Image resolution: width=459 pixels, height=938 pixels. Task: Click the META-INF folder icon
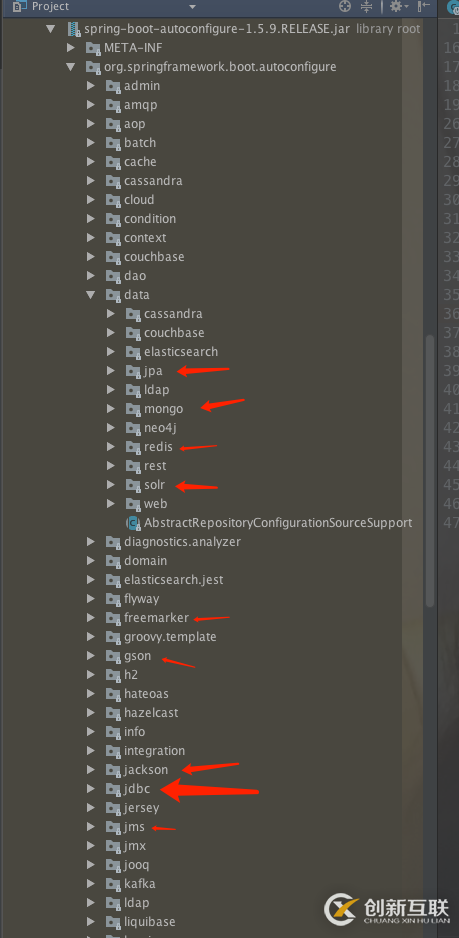click(x=93, y=48)
